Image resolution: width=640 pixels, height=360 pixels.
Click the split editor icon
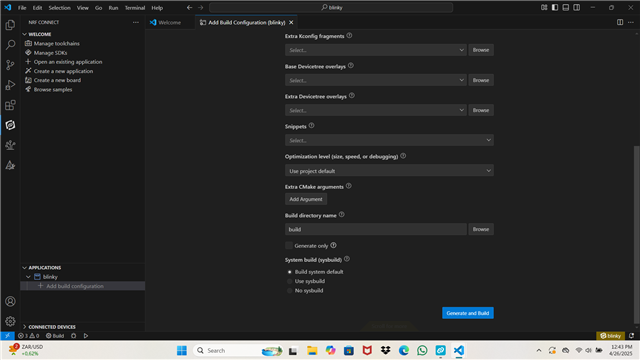tap(620, 22)
